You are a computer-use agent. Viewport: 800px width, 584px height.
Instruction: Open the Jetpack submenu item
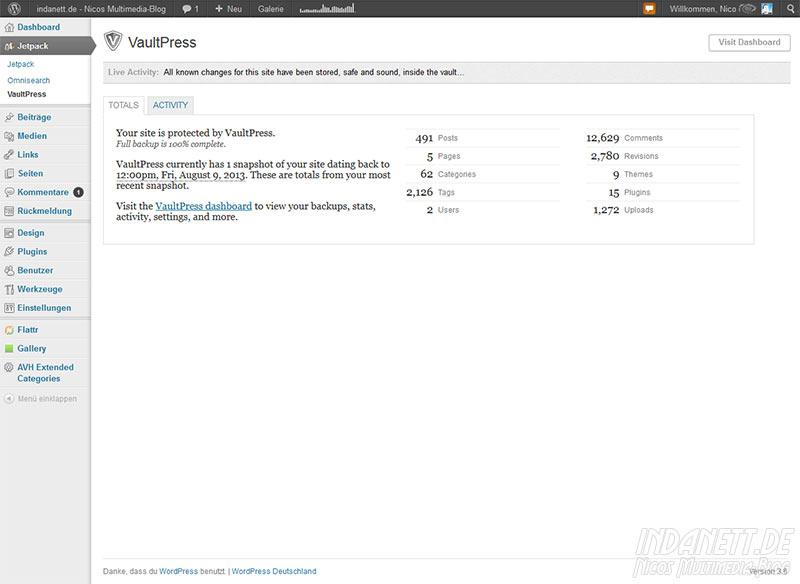[x=20, y=64]
